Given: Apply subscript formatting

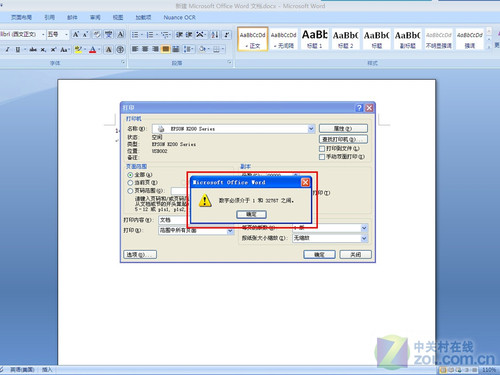Looking at the screenshot, I should [x=43, y=50].
